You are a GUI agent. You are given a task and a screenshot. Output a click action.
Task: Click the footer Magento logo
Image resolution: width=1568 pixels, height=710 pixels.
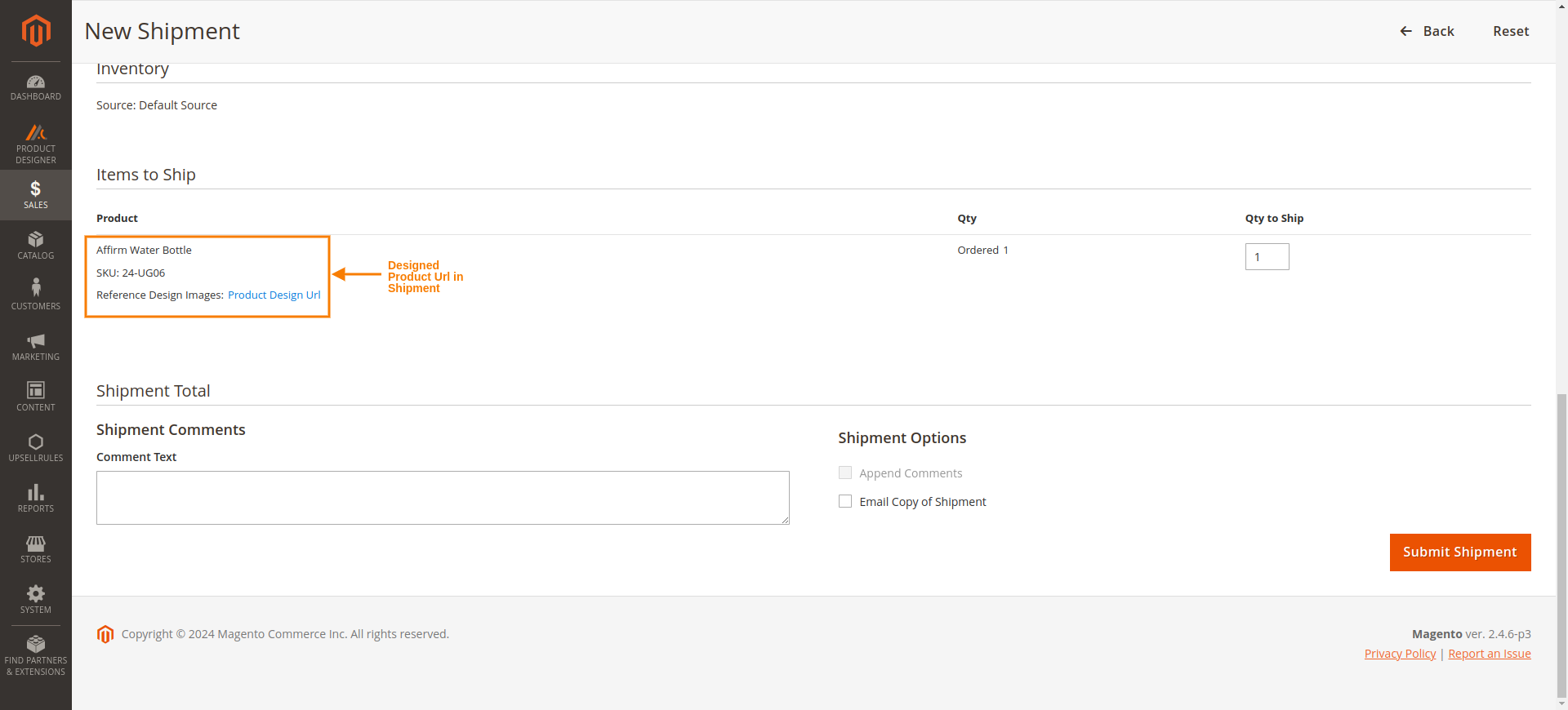tap(105, 634)
